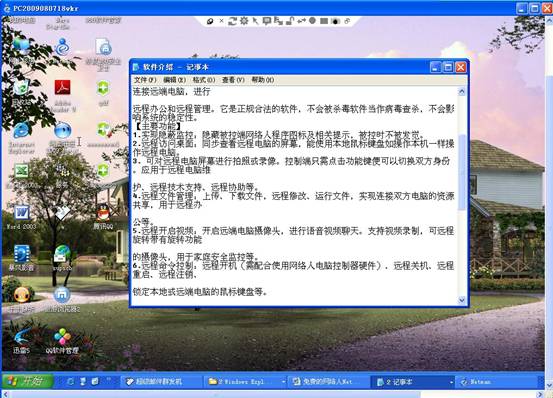
Task: Open the 帮助(H) menu in Notepad
Action: pos(262,80)
